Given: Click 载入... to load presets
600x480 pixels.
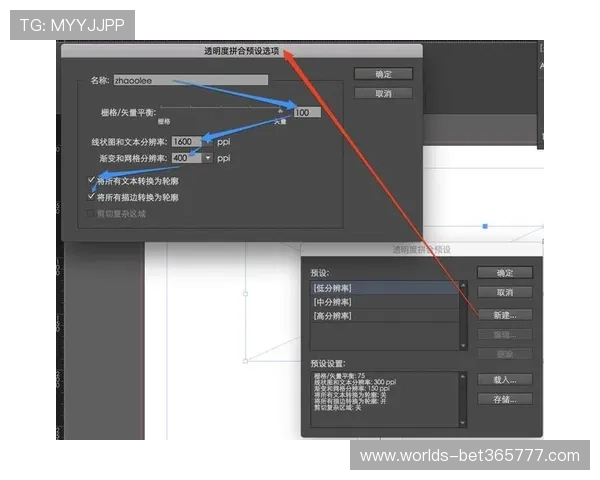Looking at the screenshot, I should pyautogui.click(x=504, y=380).
